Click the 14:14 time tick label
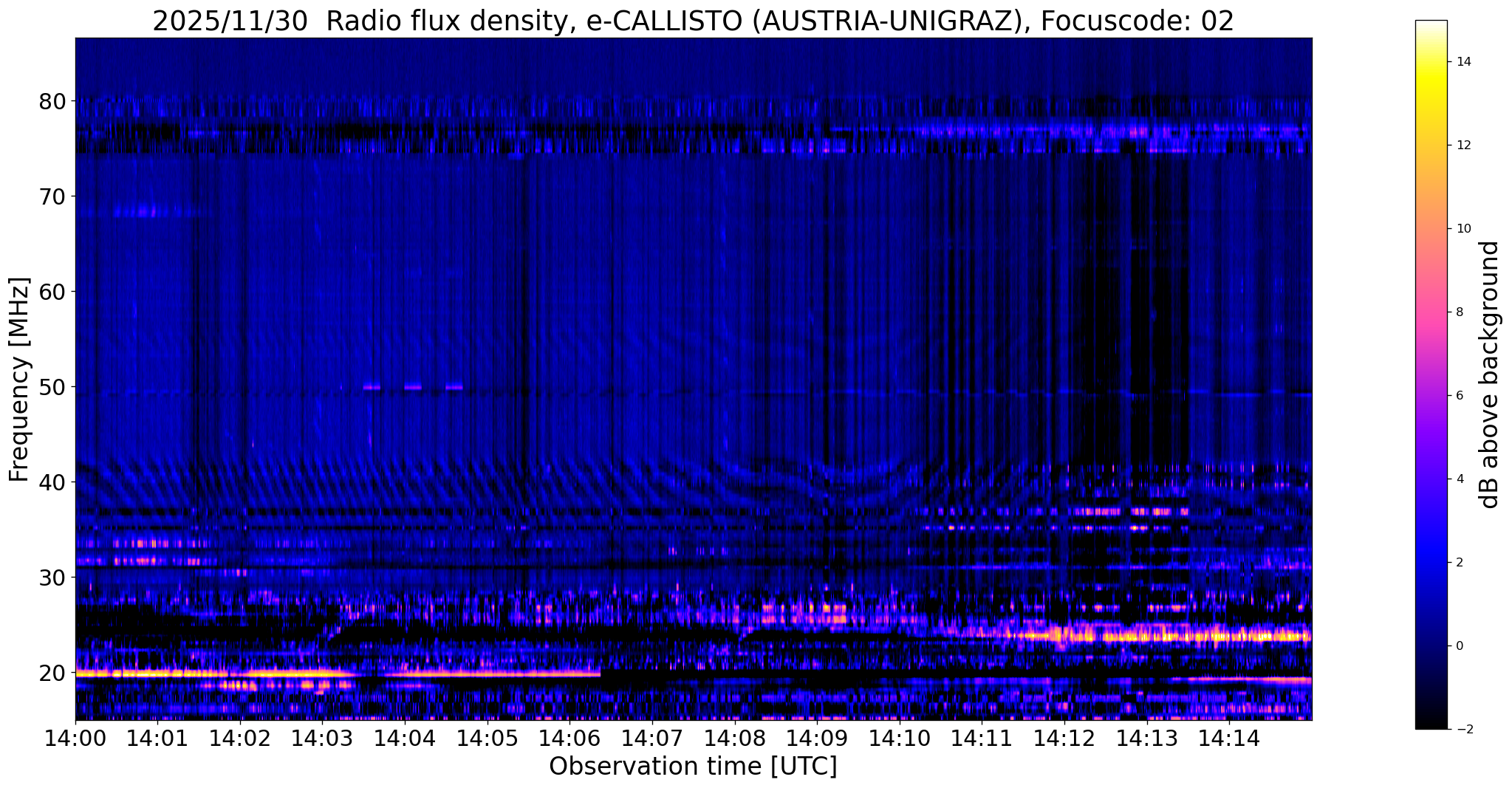 (1229, 737)
